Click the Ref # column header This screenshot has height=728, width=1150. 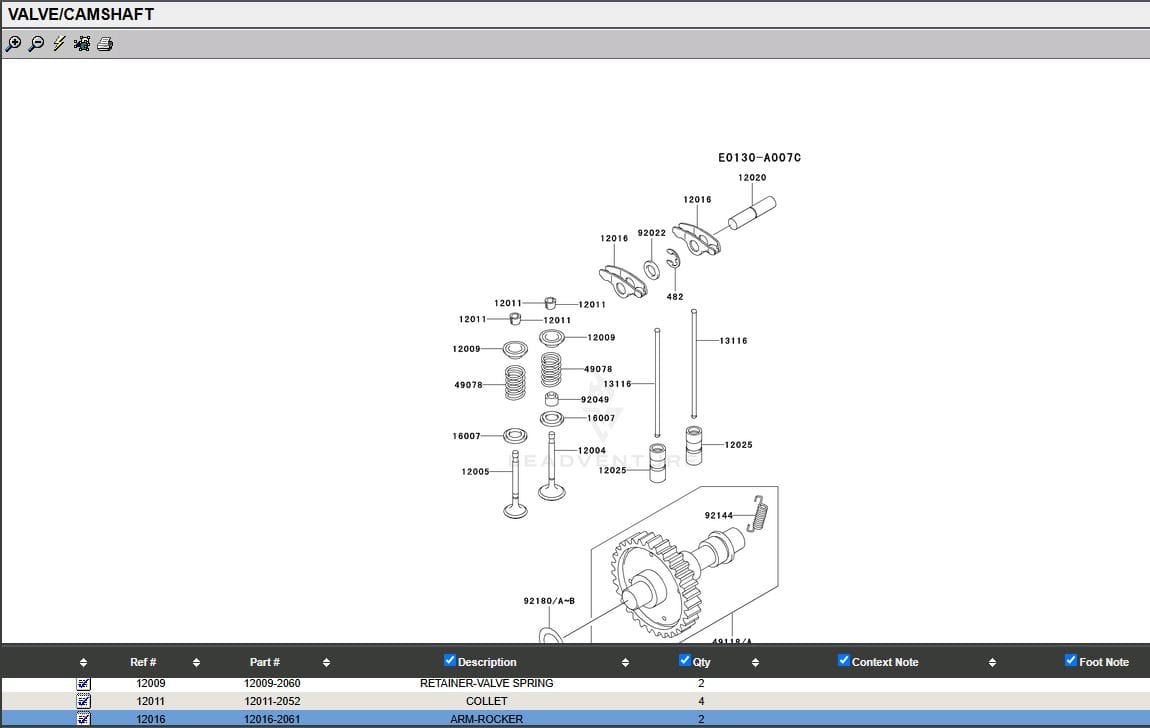143,662
